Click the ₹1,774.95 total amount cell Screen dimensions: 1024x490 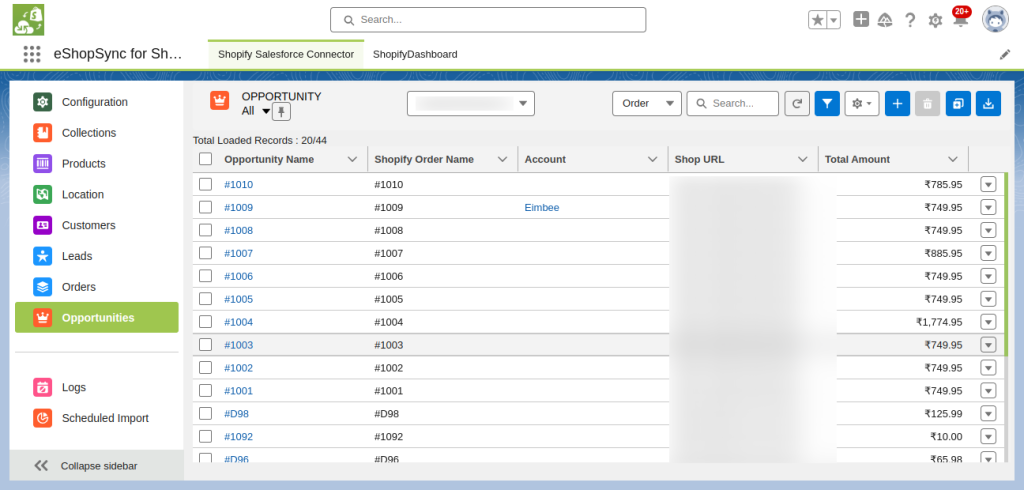[939, 322]
